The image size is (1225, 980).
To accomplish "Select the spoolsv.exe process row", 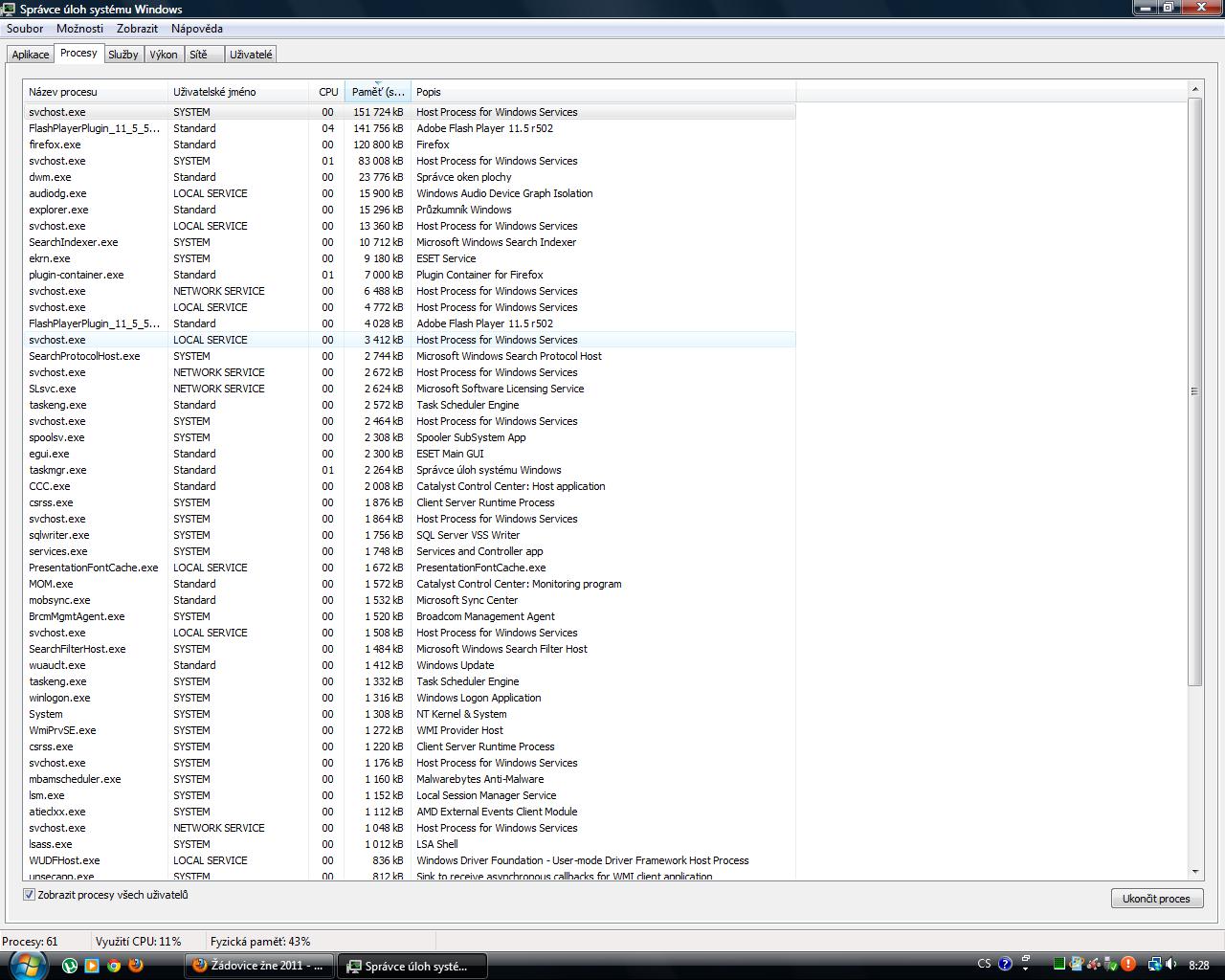I will tap(410, 437).
